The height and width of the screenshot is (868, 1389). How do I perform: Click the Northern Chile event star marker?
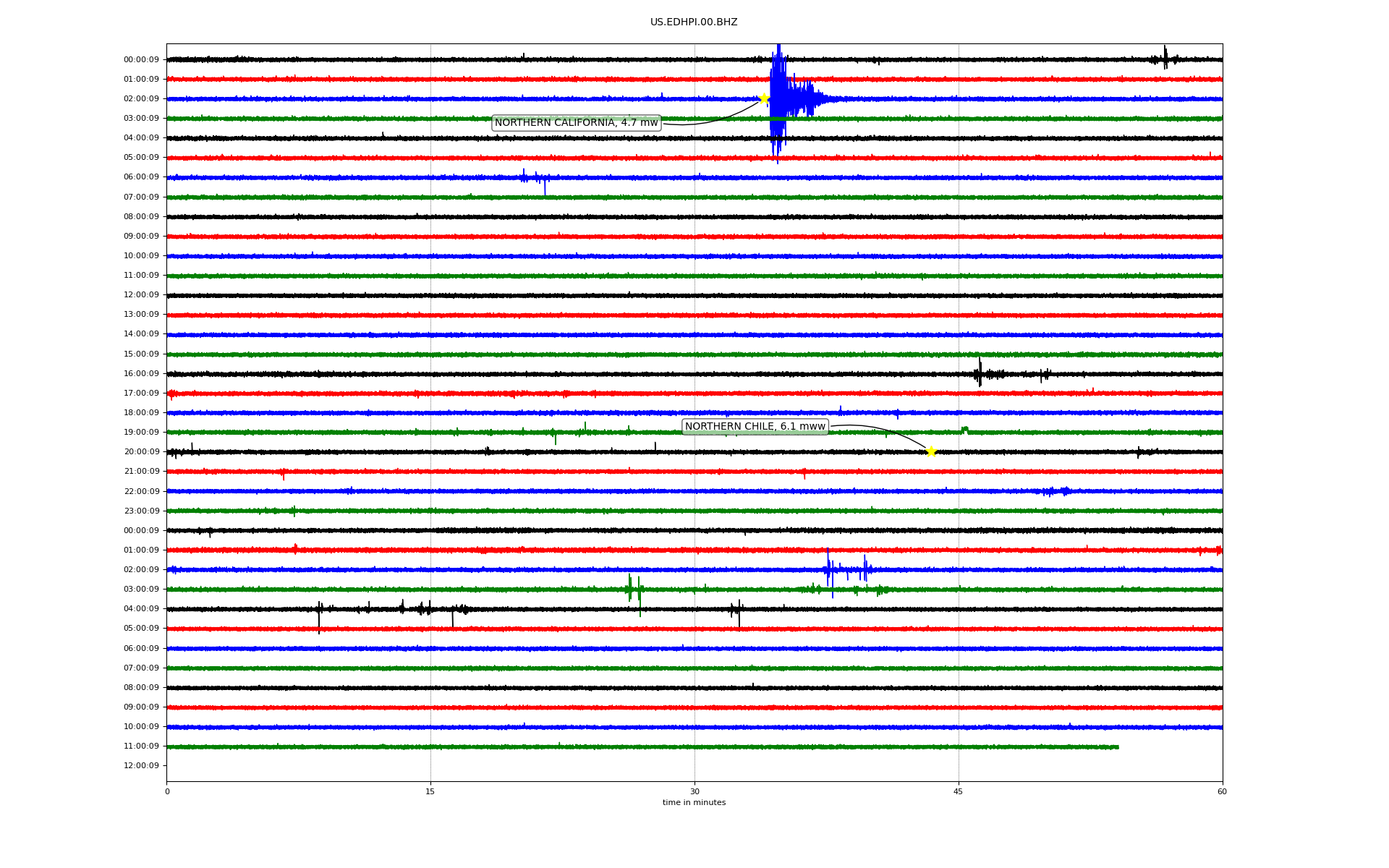click(x=931, y=451)
